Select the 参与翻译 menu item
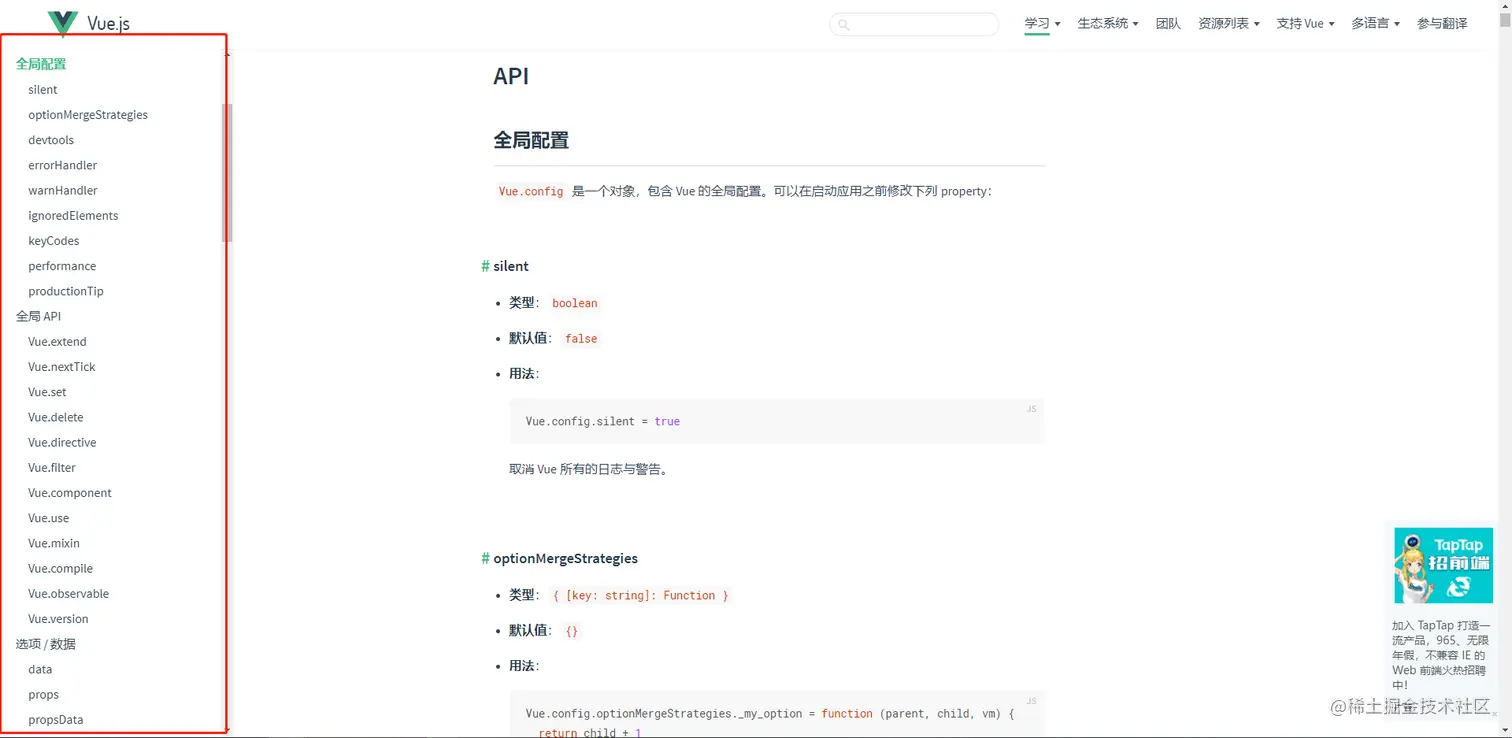The image size is (1512, 738). [1442, 23]
